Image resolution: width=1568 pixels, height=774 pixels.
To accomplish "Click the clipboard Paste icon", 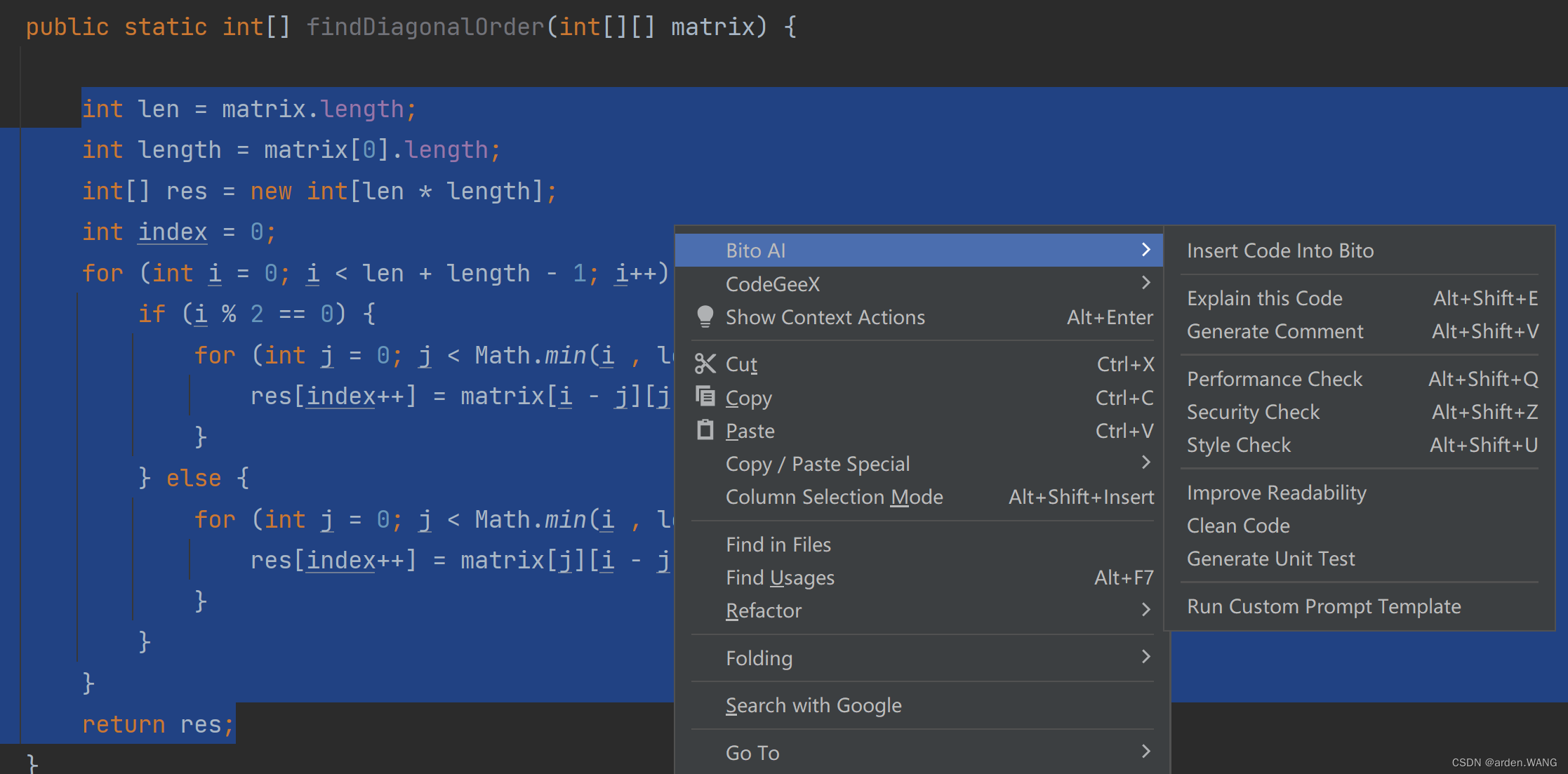I will click(705, 429).
